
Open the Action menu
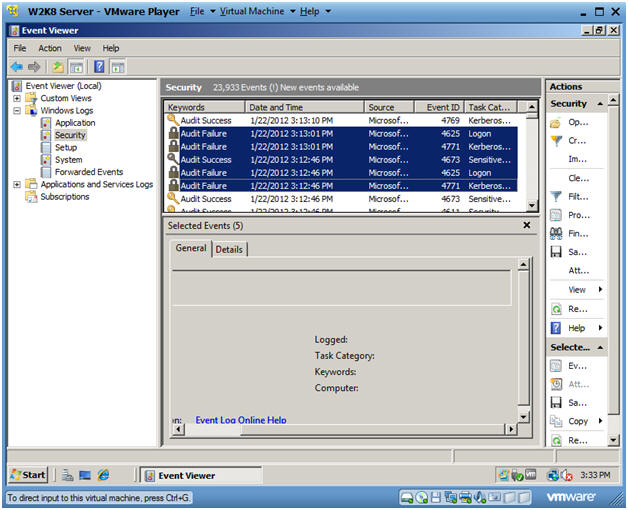tap(50, 48)
